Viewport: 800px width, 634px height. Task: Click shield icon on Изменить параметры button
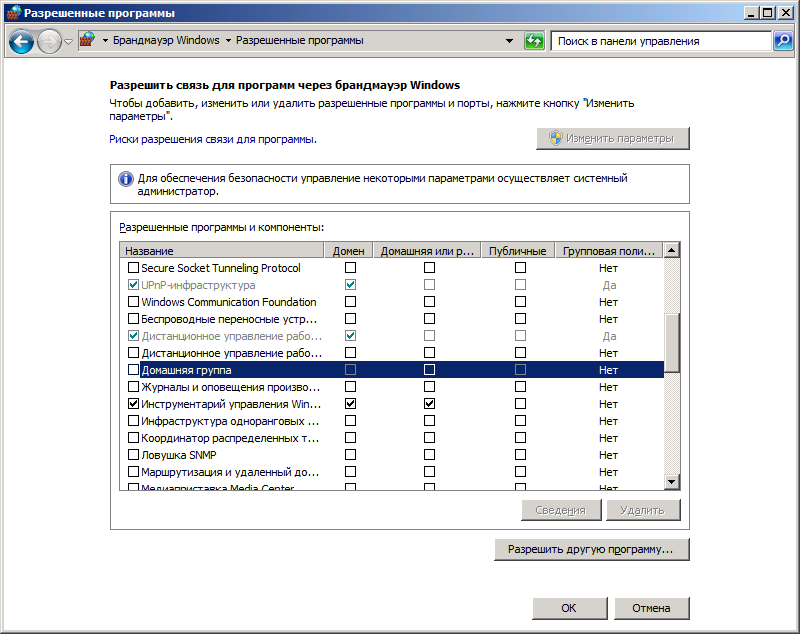[x=553, y=138]
